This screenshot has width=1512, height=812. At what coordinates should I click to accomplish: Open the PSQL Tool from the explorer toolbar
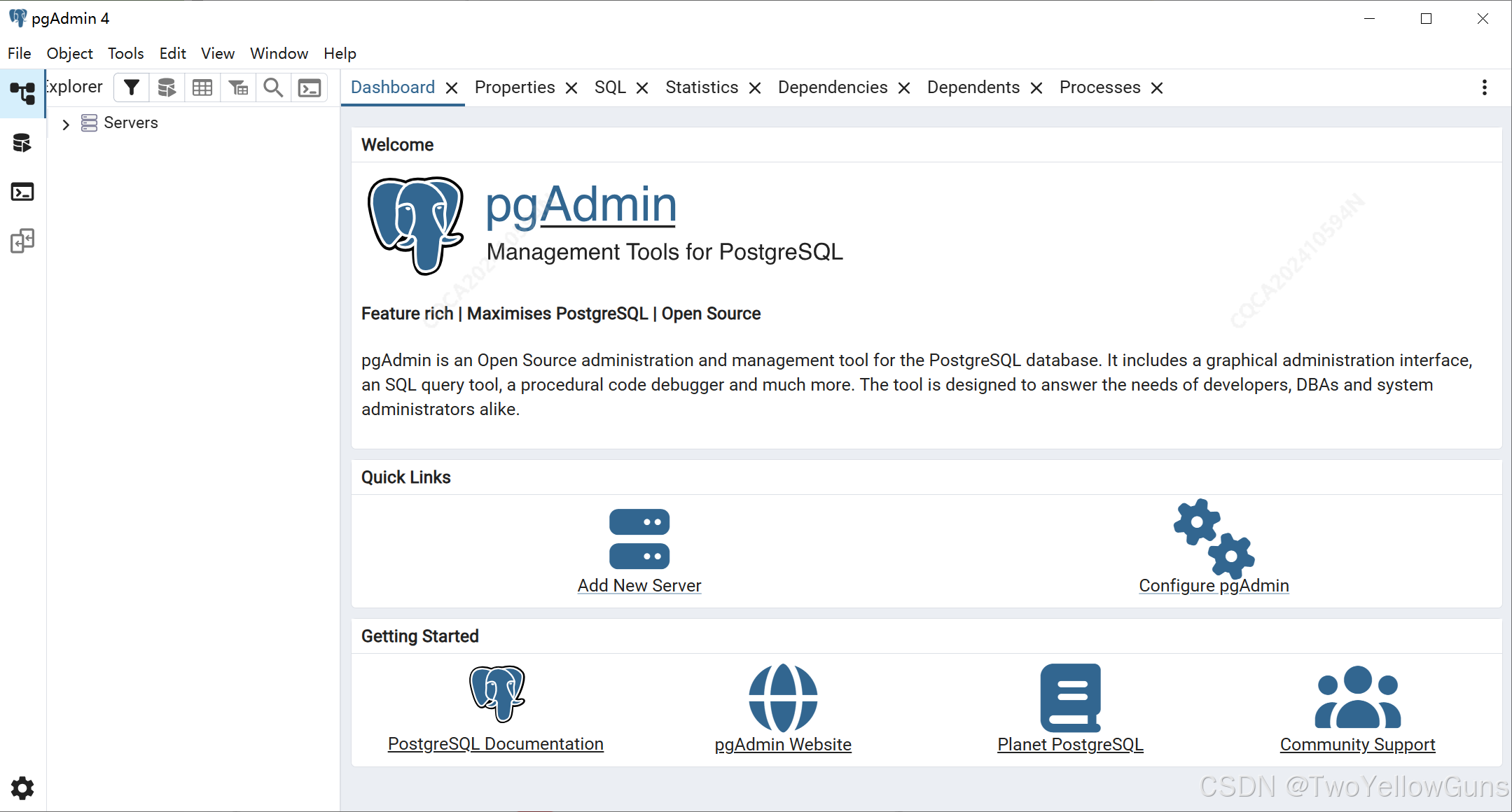(310, 87)
